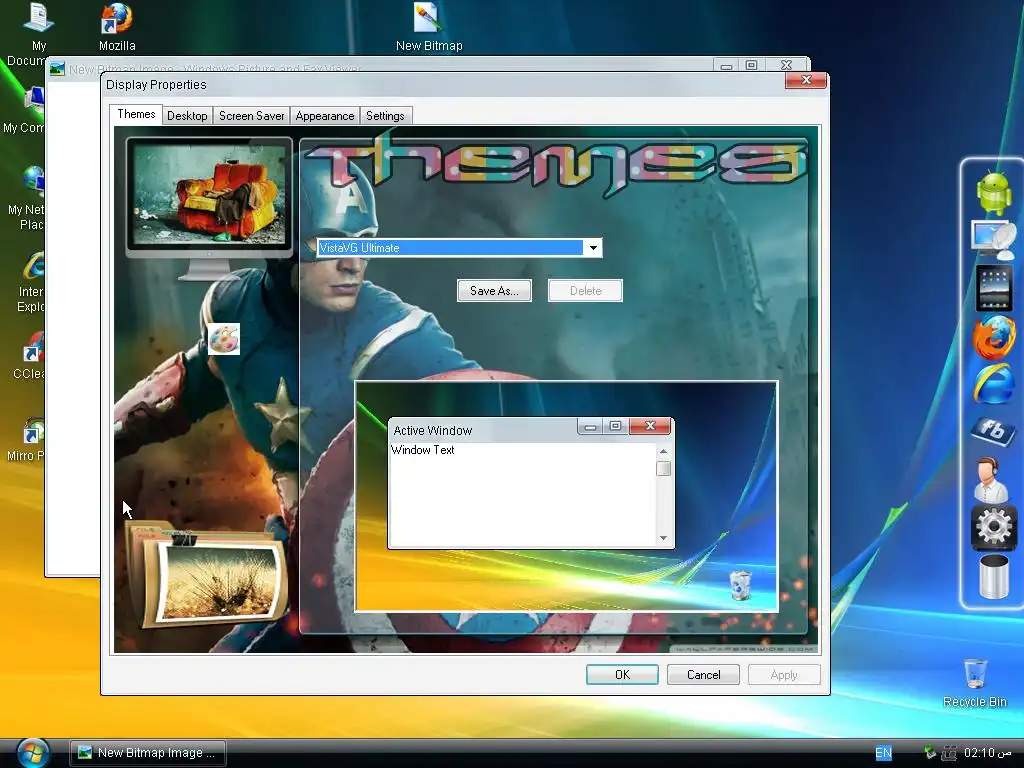Minimize the Picture and Fax Viewer window
The width and height of the screenshot is (1024, 768).
(x=726, y=65)
